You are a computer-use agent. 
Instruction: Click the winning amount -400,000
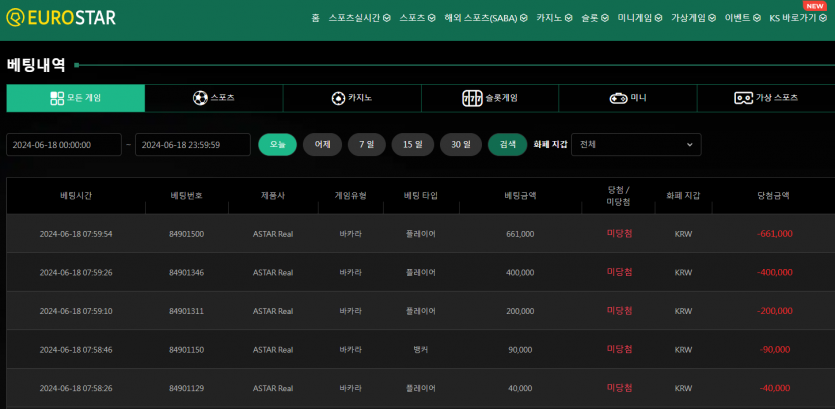775,273
